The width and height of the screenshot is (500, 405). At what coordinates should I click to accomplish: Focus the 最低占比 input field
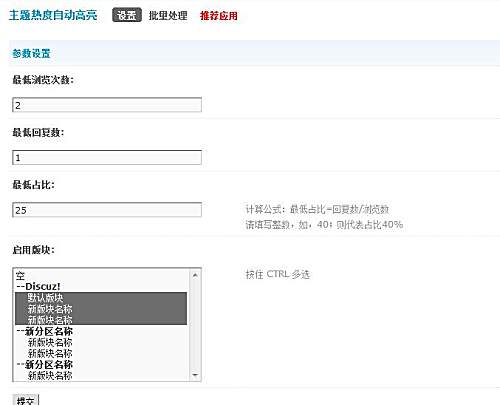click(107, 210)
